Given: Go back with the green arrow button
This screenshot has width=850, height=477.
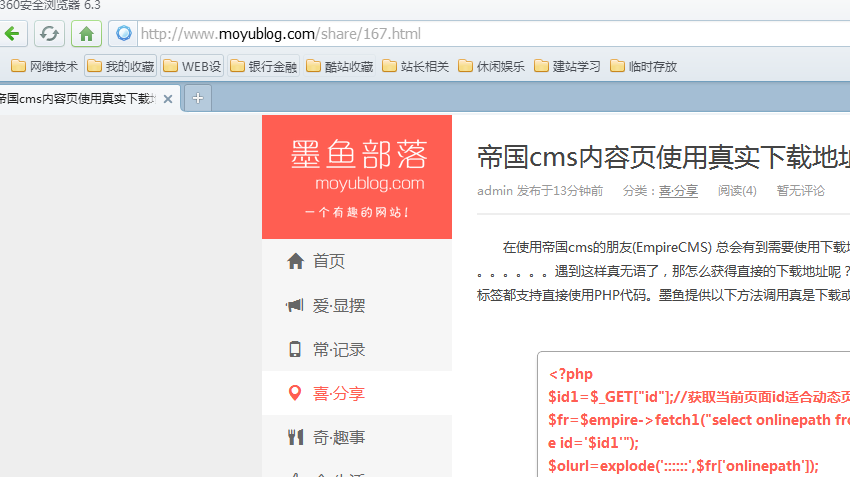Looking at the screenshot, I should (x=13, y=34).
